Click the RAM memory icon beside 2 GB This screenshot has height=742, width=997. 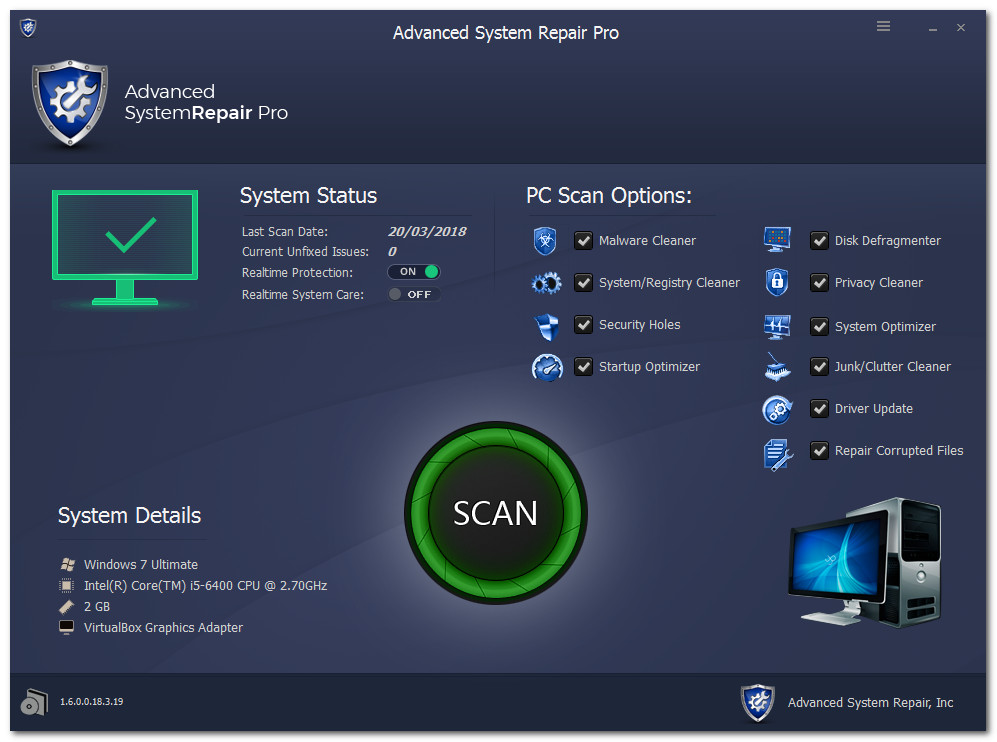67,607
